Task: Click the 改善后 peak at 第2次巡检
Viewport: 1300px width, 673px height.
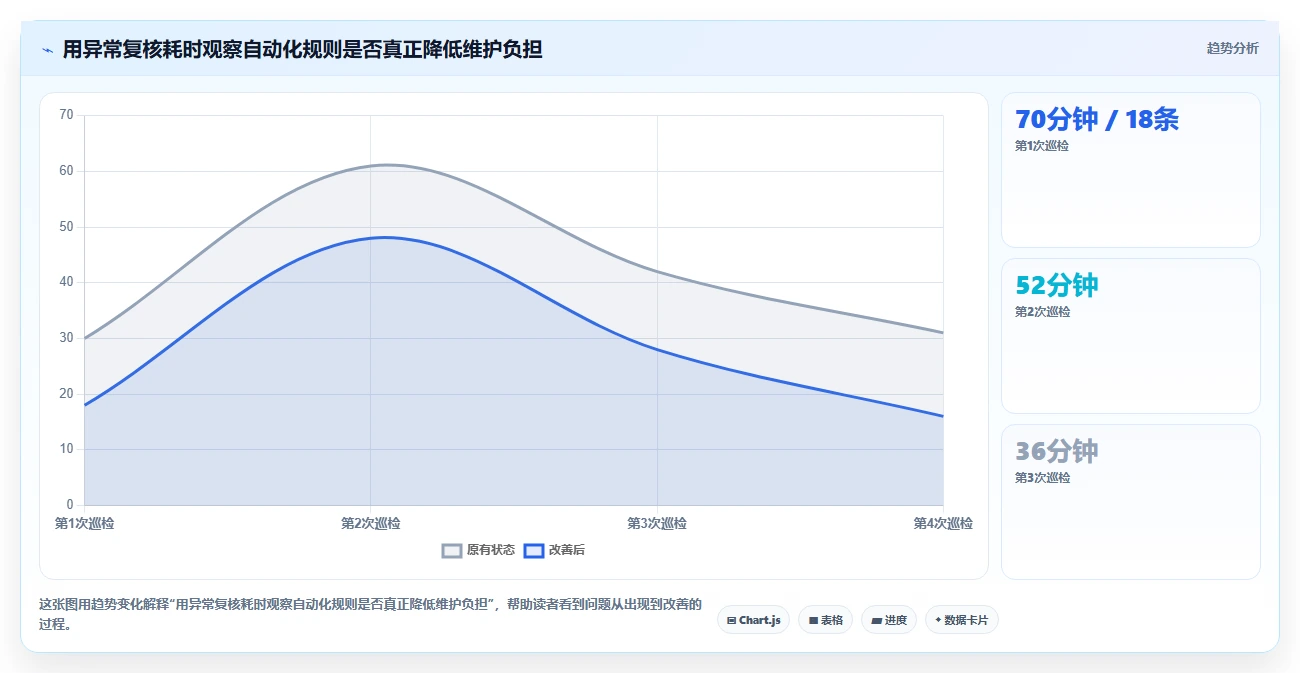Action: coord(371,238)
